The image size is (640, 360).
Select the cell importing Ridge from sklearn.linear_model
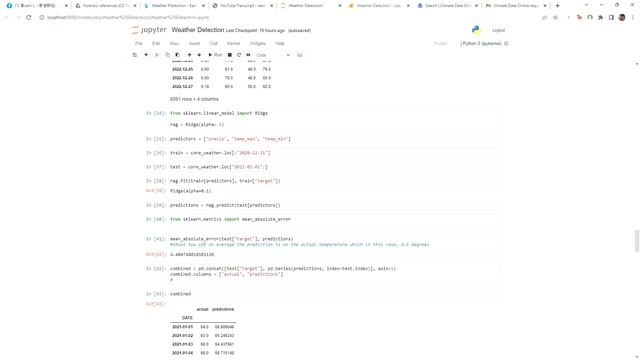(333, 119)
